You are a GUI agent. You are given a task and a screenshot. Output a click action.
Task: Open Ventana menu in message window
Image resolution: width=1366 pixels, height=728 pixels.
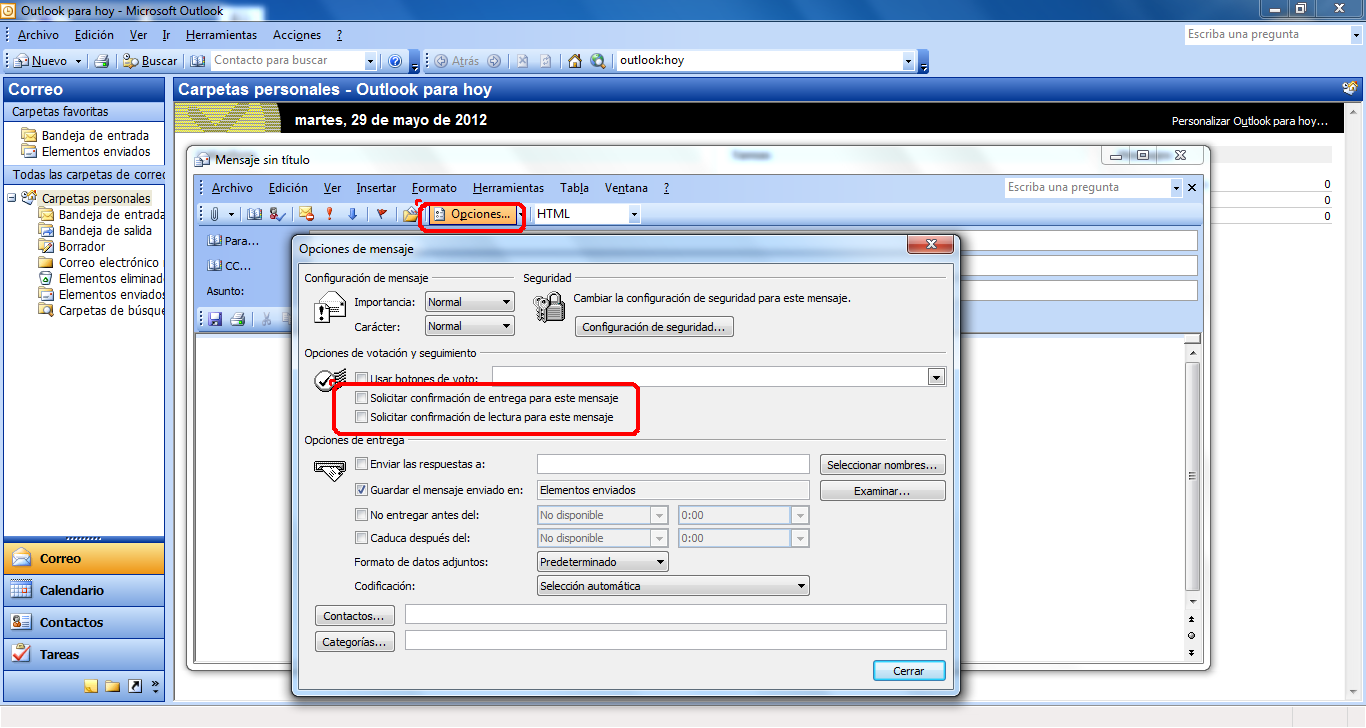(x=626, y=188)
